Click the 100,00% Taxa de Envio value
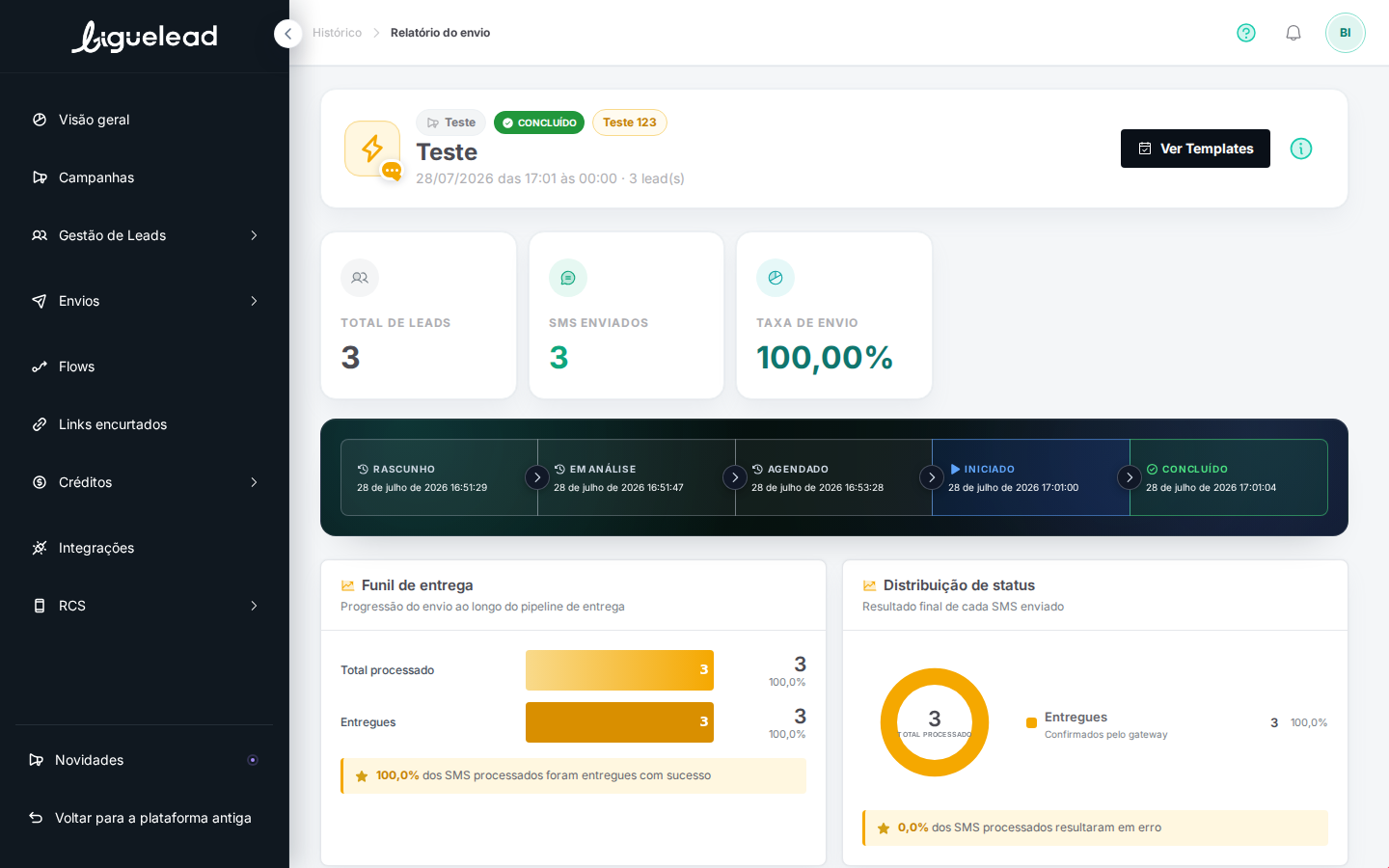The height and width of the screenshot is (868, 1389). pyautogui.click(x=825, y=358)
